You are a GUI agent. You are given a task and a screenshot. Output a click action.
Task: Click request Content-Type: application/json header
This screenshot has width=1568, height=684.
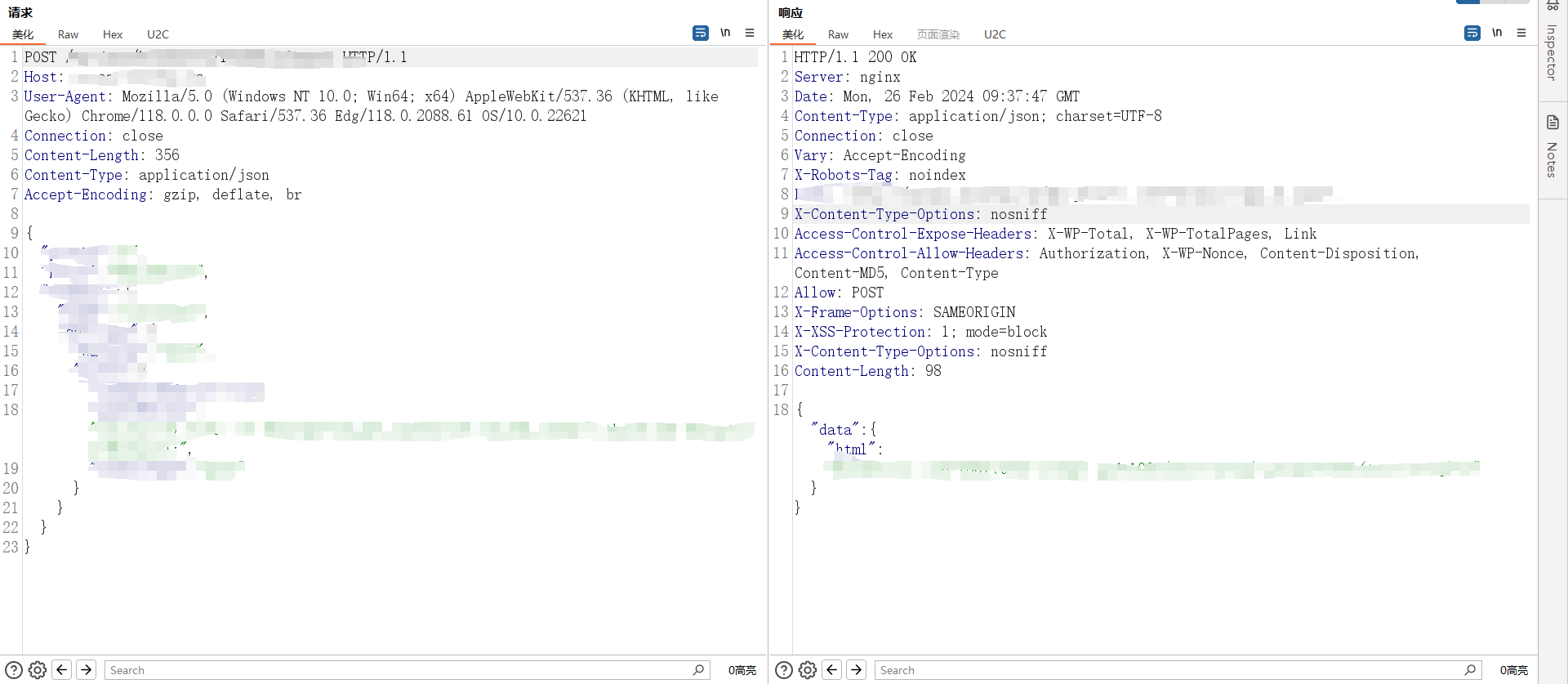(147, 175)
